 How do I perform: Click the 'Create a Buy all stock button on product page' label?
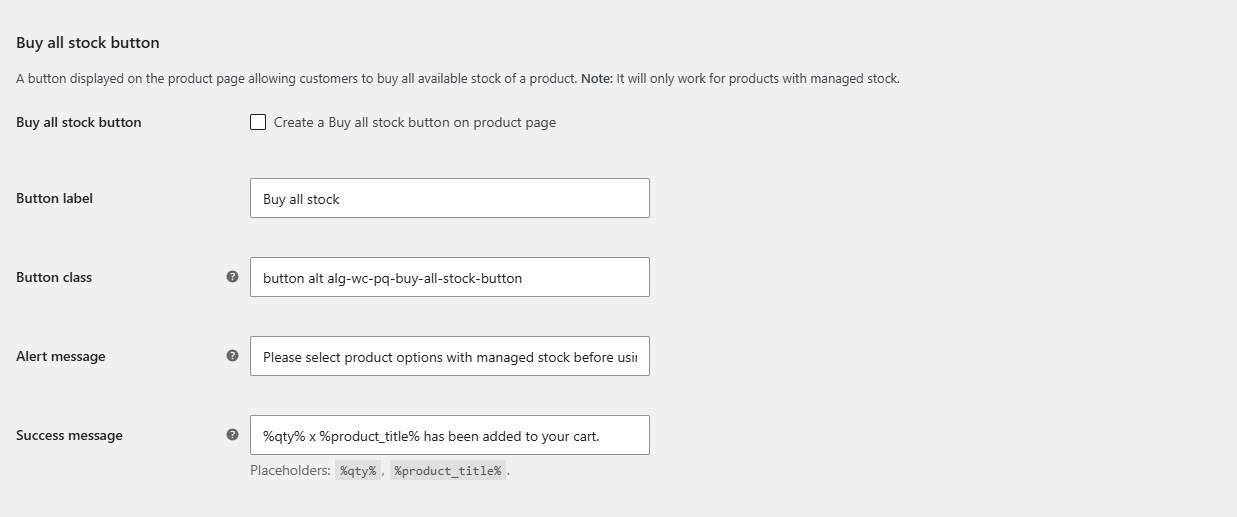click(415, 122)
